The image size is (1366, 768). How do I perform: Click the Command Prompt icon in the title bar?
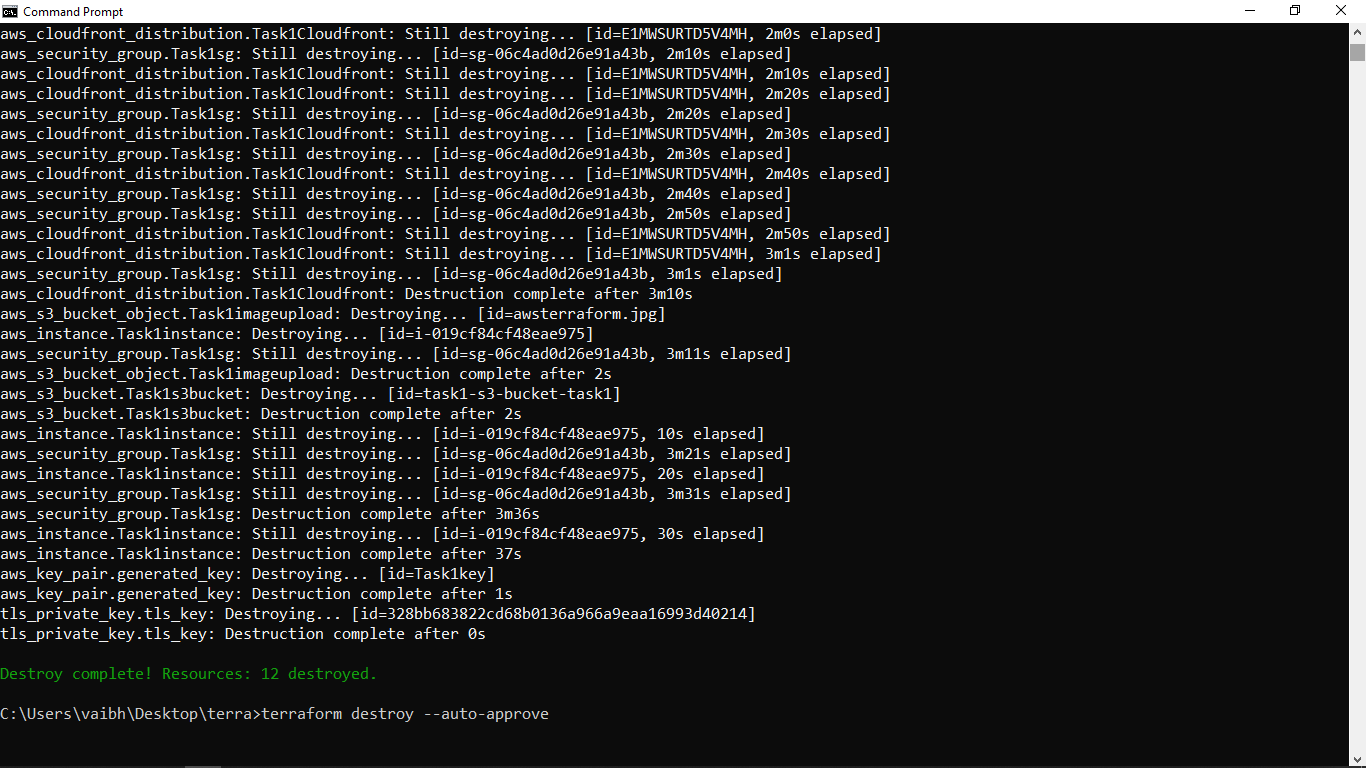(10, 11)
